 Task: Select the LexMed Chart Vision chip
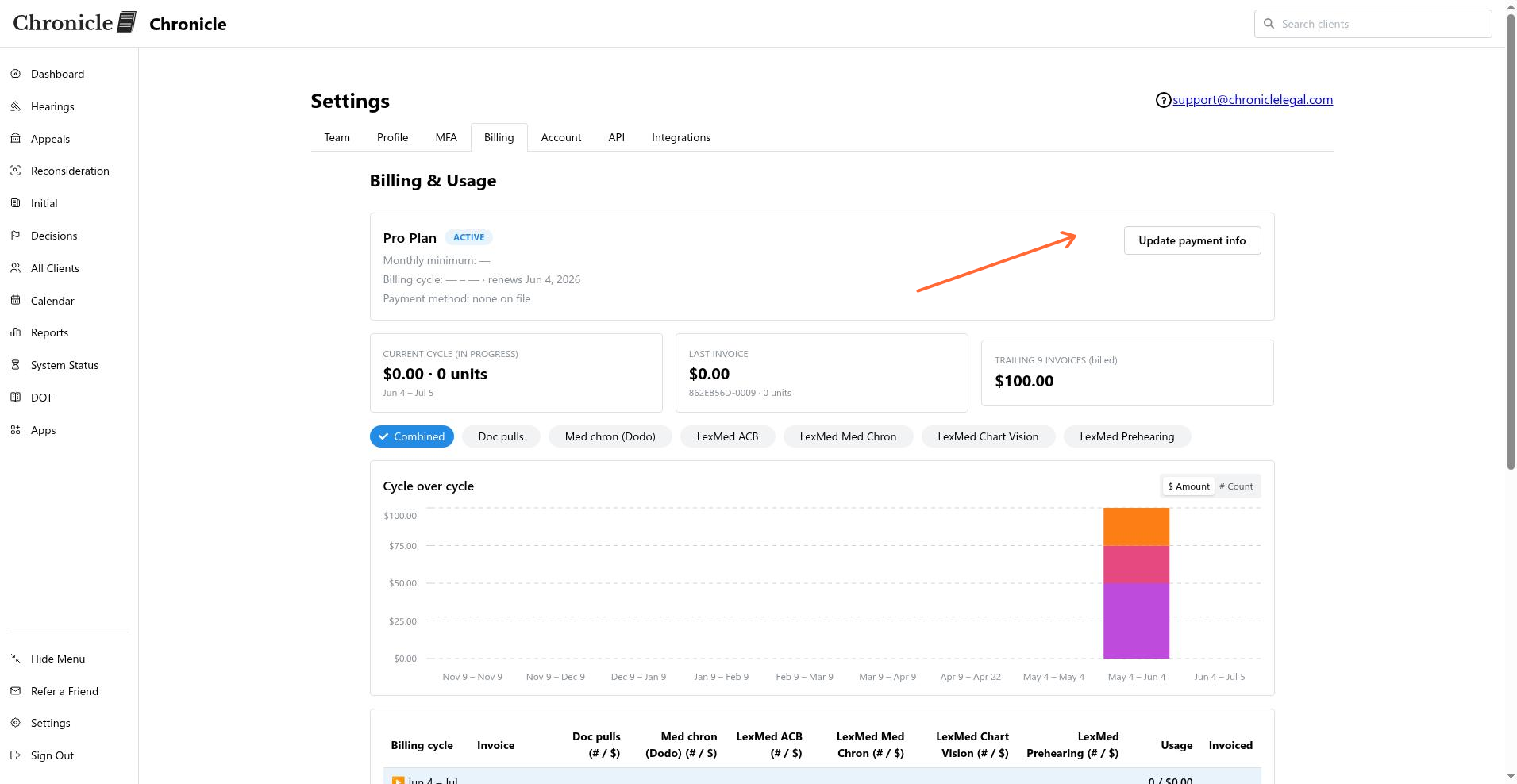pos(988,436)
